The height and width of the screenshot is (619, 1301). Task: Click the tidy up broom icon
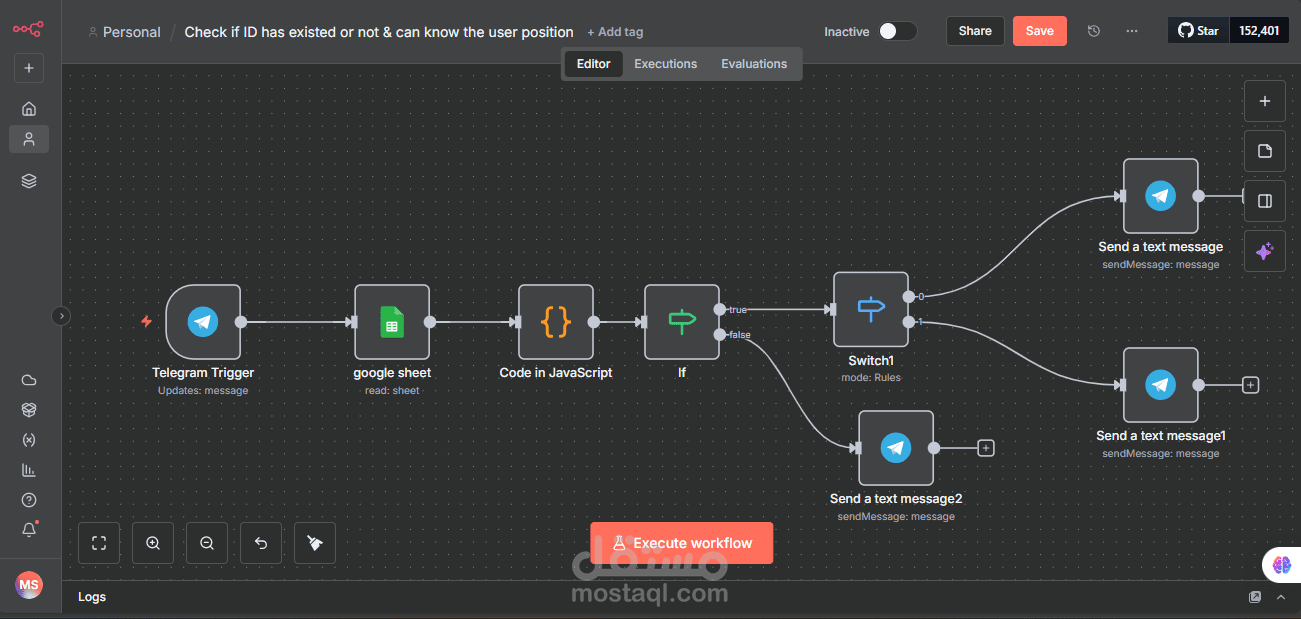(x=315, y=543)
